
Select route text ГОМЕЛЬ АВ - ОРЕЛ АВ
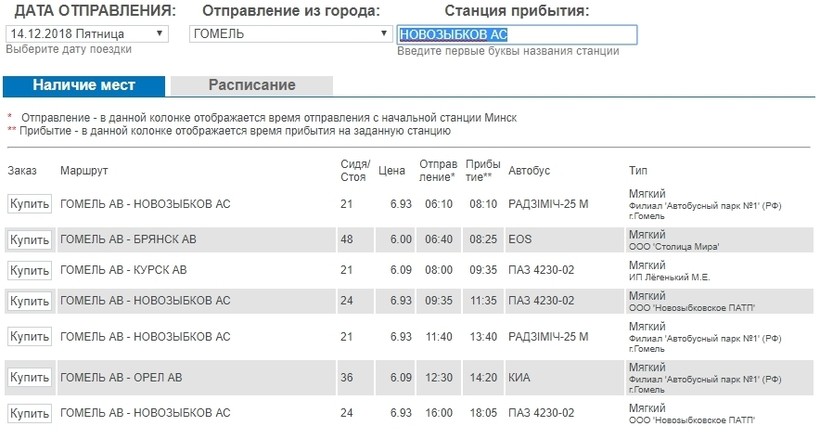[121, 377]
